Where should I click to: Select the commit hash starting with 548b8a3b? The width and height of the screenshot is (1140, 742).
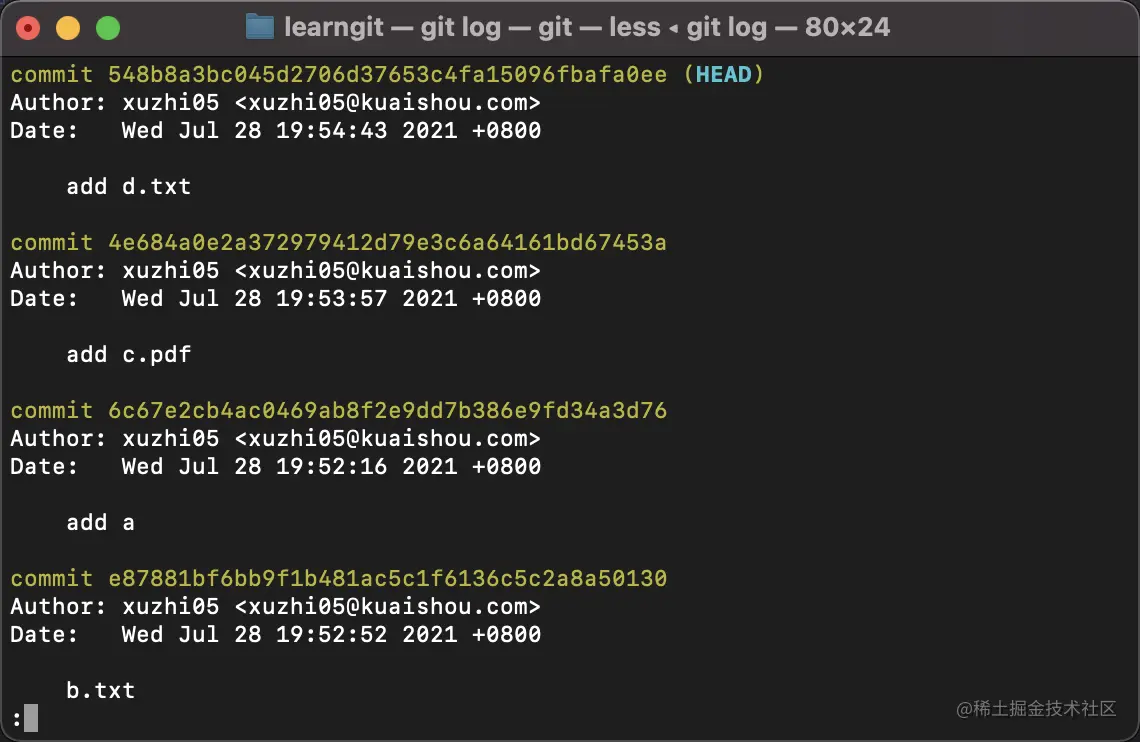tap(387, 74)
